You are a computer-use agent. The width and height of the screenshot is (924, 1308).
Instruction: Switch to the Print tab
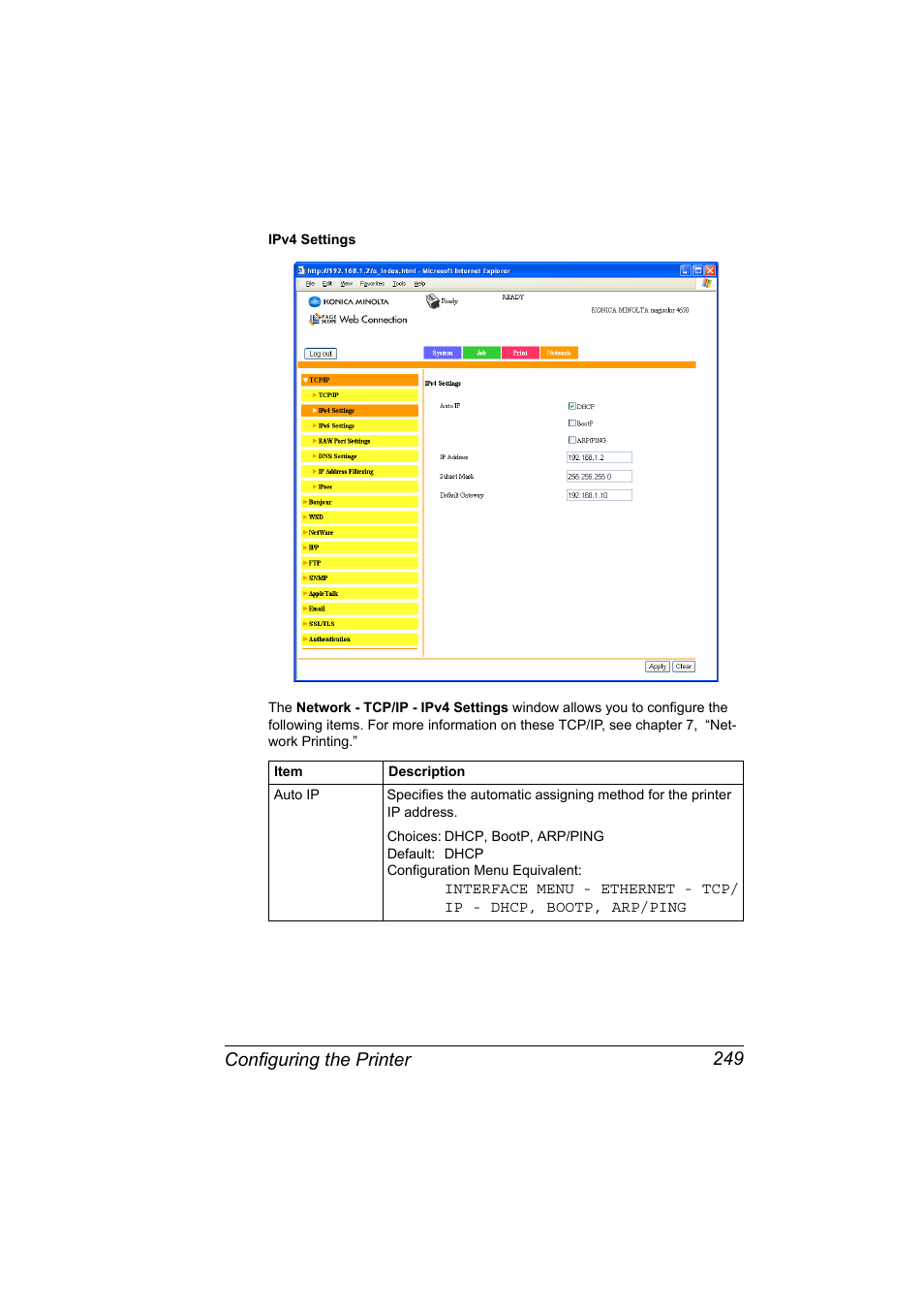coord(520,353)
